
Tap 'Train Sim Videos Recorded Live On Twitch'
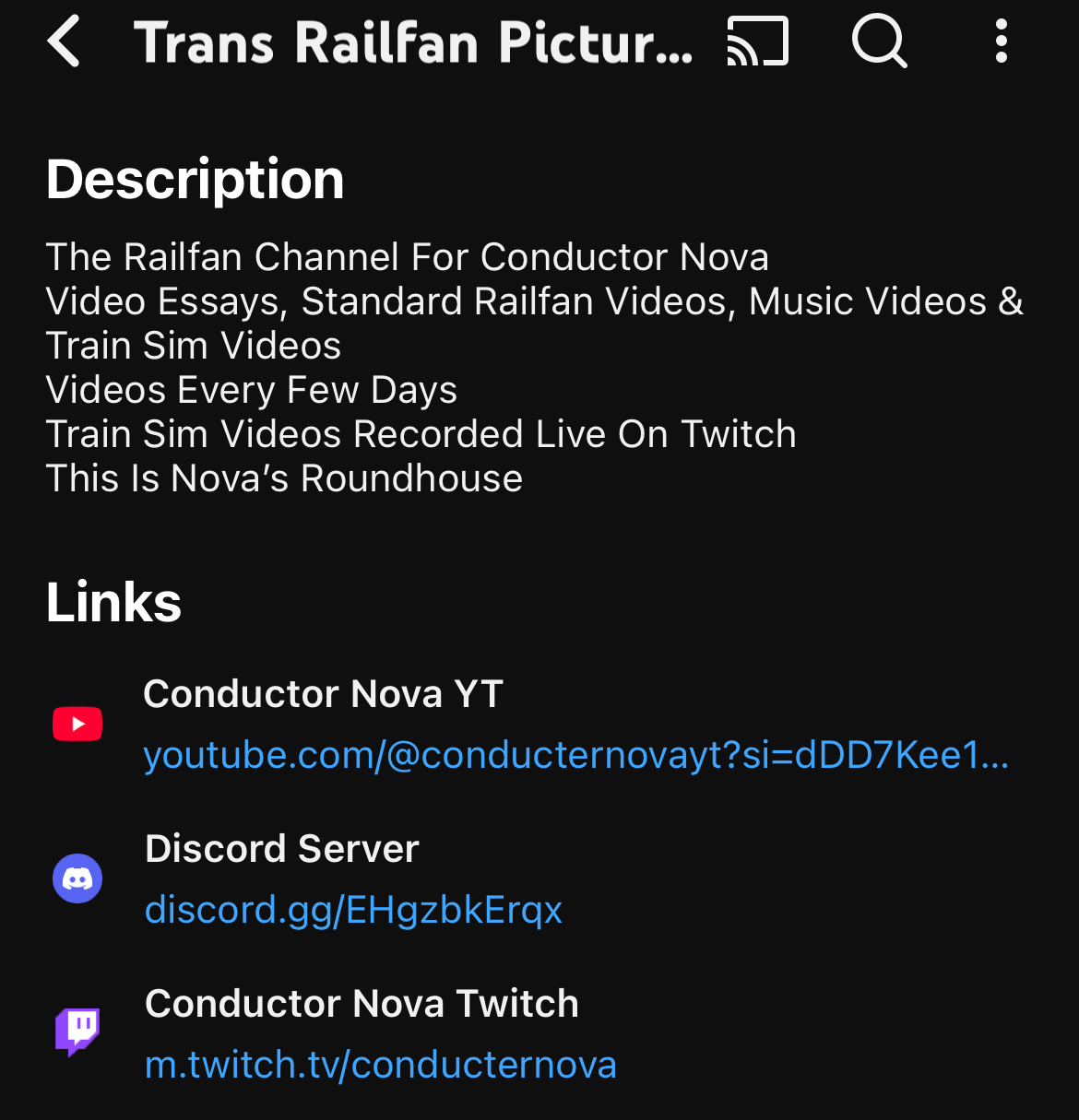(x=421, y=434)
